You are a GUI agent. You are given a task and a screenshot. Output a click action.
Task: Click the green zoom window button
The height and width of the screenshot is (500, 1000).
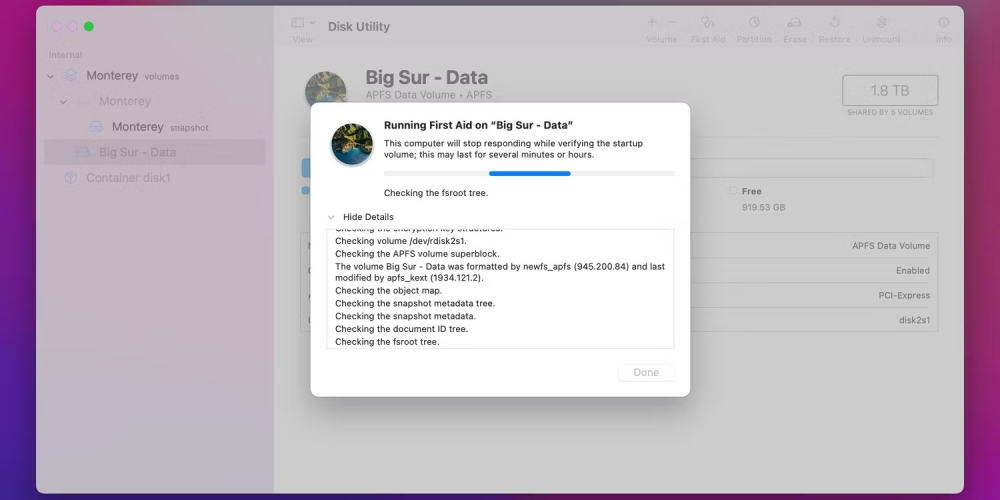(89, 26)
